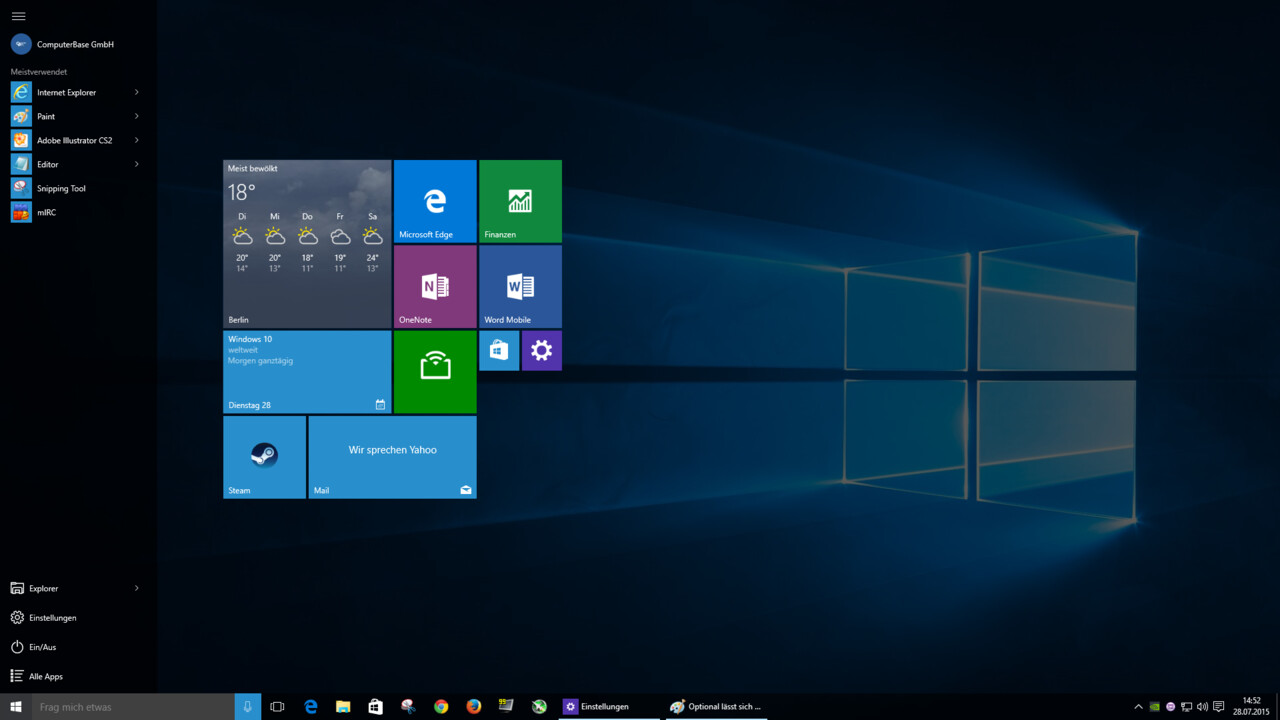Open Microsoft Edge from its Start tile
This screenshot has height=720, width=1280.
coord(434,200)
